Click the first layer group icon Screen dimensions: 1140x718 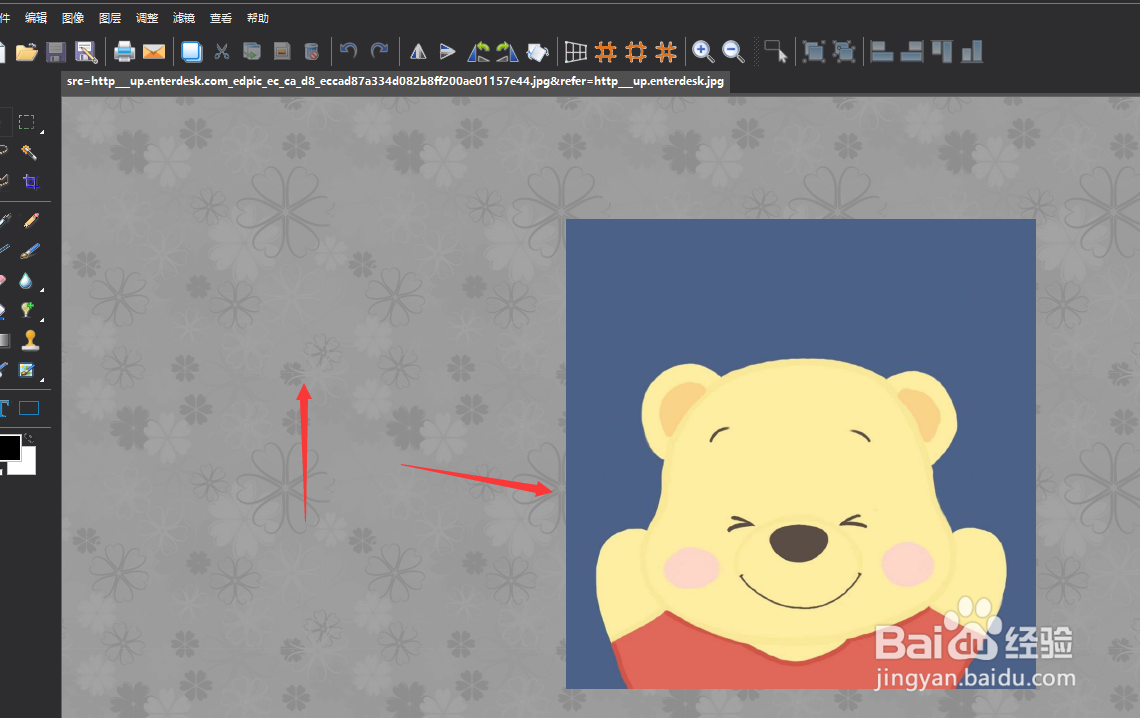click(814, 52)
